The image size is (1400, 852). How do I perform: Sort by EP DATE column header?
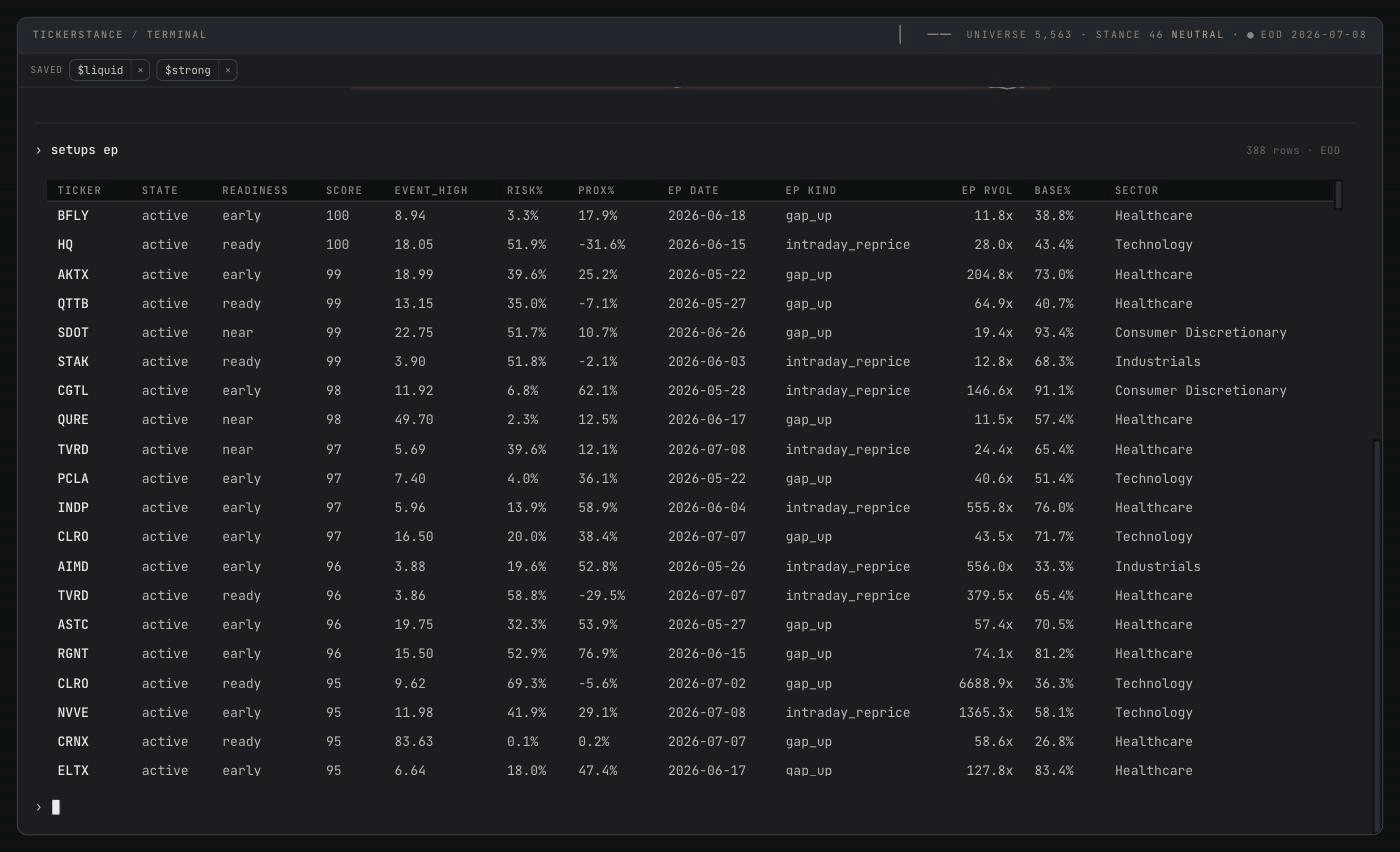(x=693, y=190)
